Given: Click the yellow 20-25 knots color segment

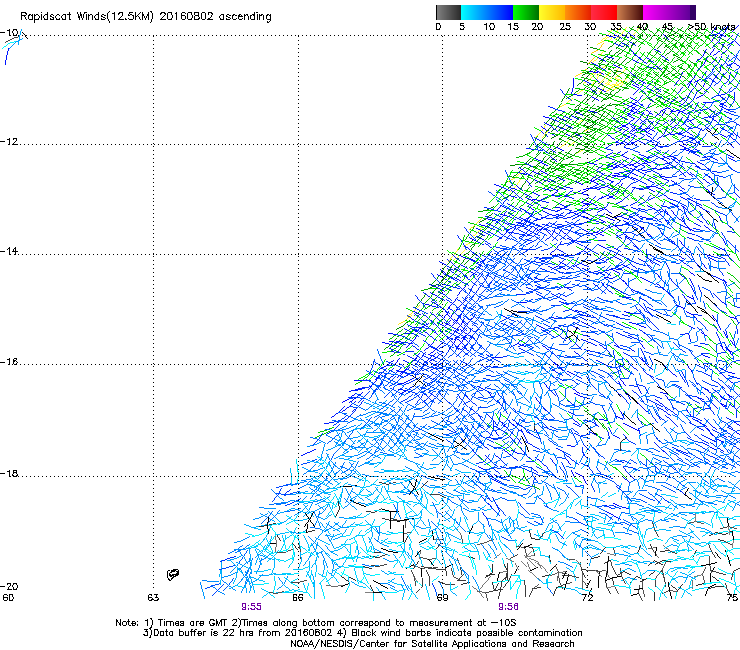Looking at the screenshot, I should (552, 12).
